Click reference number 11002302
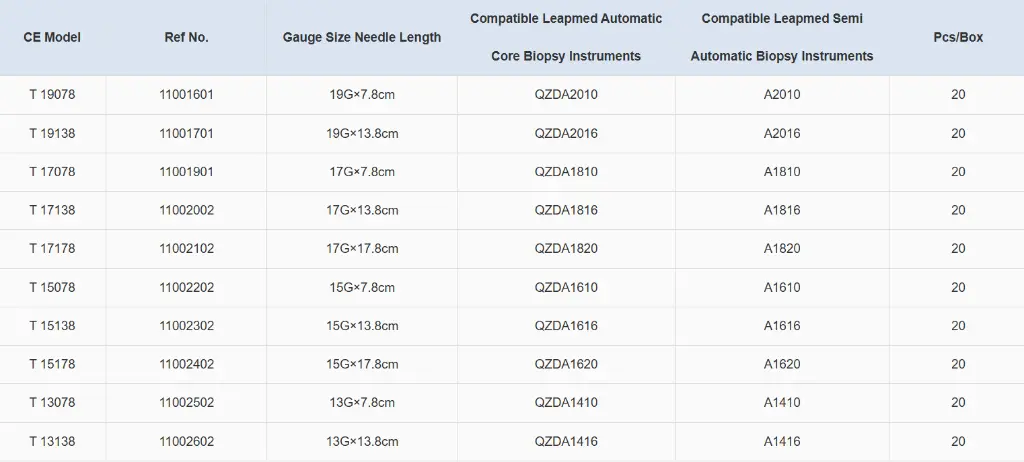Screen dimensions: 1024x462 186,326
